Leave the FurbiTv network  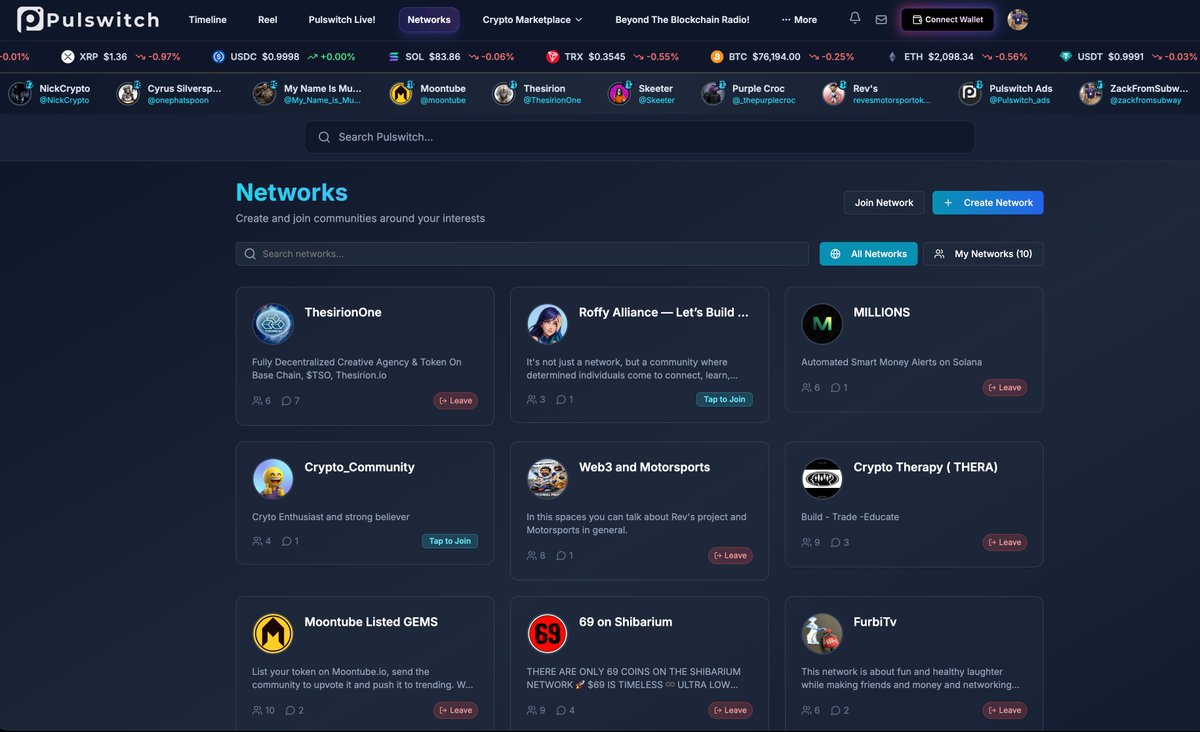1005,710
